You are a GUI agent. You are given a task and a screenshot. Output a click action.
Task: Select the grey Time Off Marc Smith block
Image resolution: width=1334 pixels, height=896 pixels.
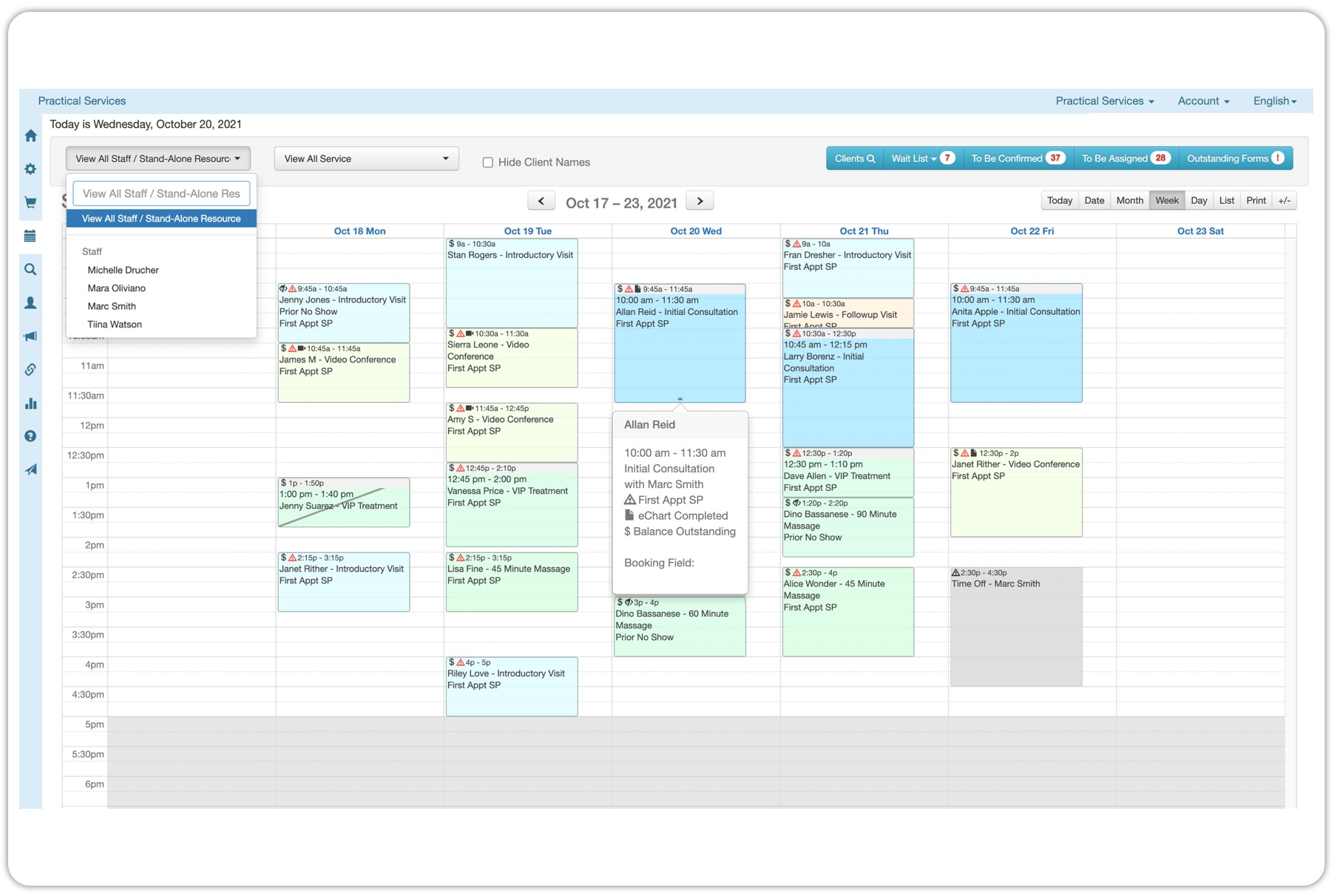[1015, 628]
